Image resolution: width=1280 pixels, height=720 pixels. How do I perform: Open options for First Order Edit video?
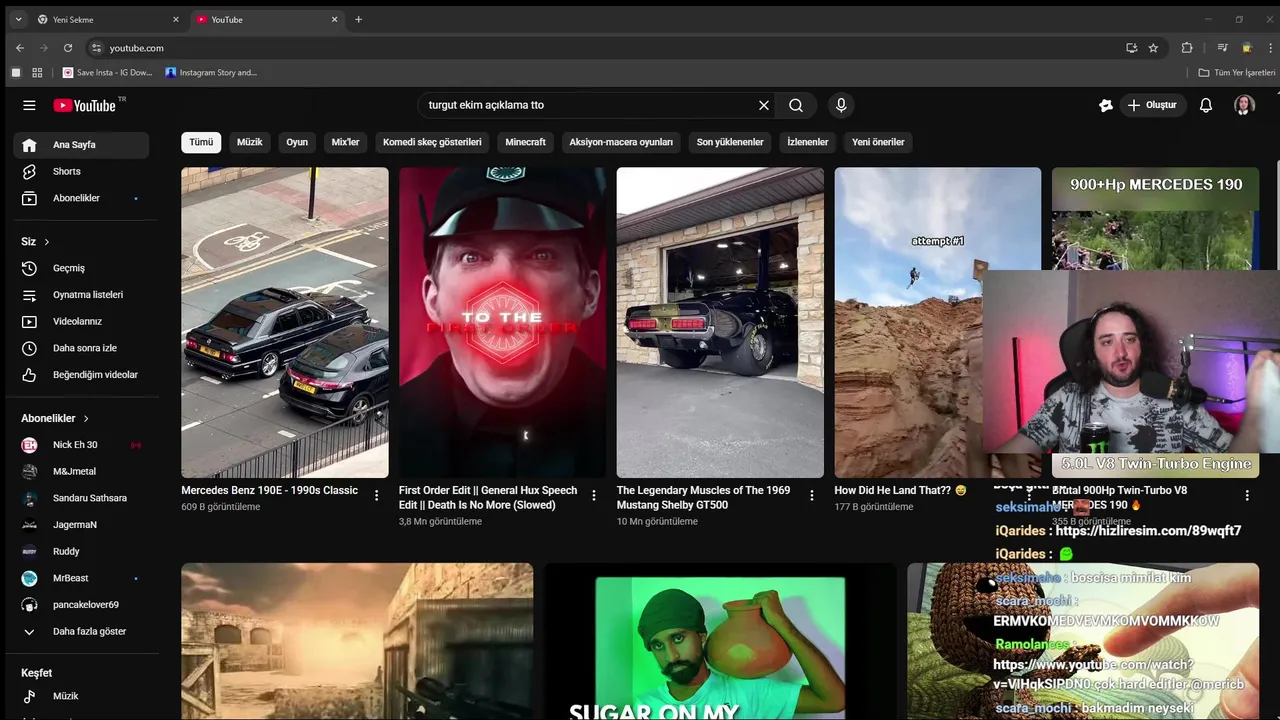click(594, 495)
